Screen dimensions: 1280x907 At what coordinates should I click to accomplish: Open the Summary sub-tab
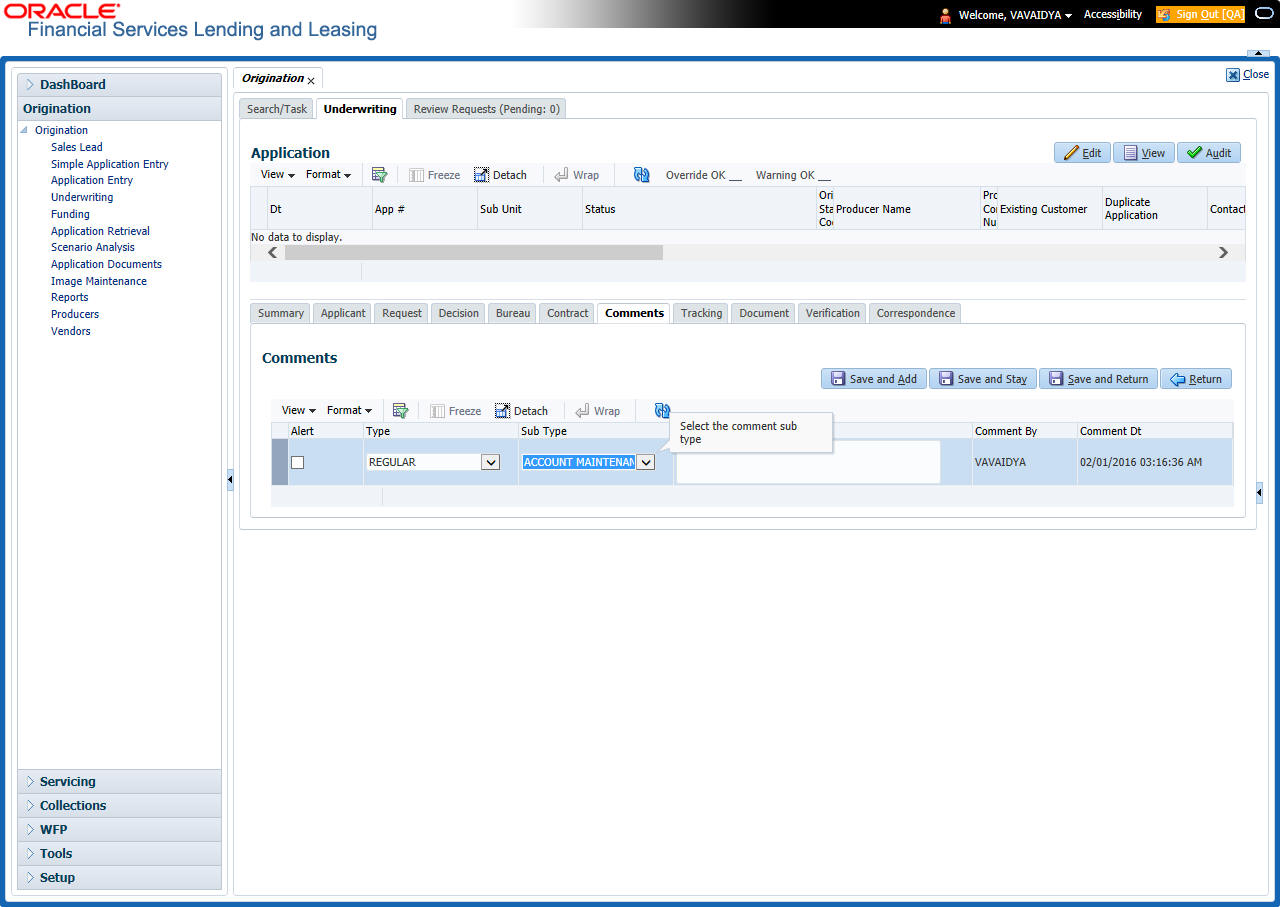click(280, 313)
